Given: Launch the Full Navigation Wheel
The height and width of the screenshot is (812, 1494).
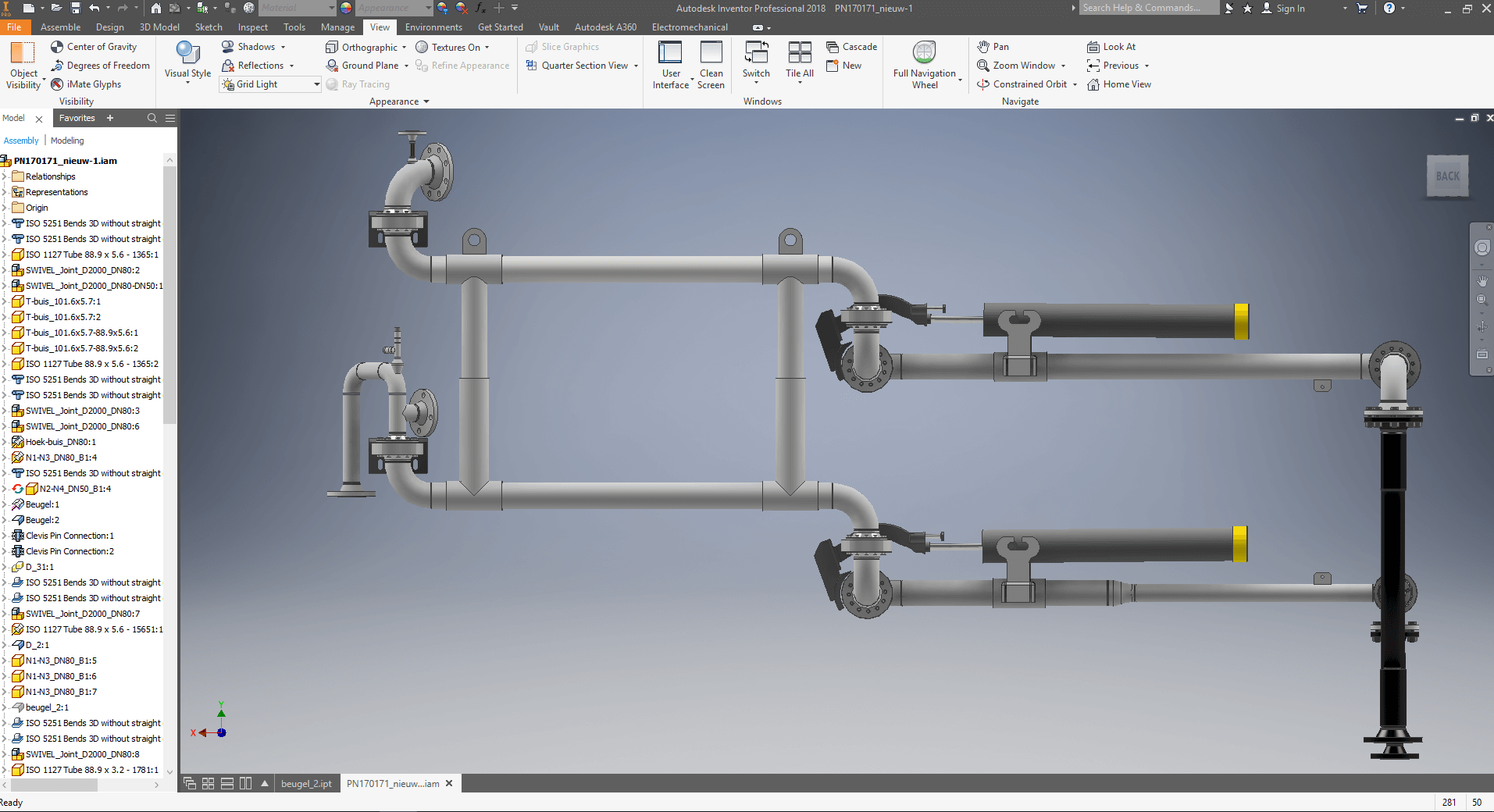Looking at the screenshot, I should pyautogui.click(x=925, y=65).
